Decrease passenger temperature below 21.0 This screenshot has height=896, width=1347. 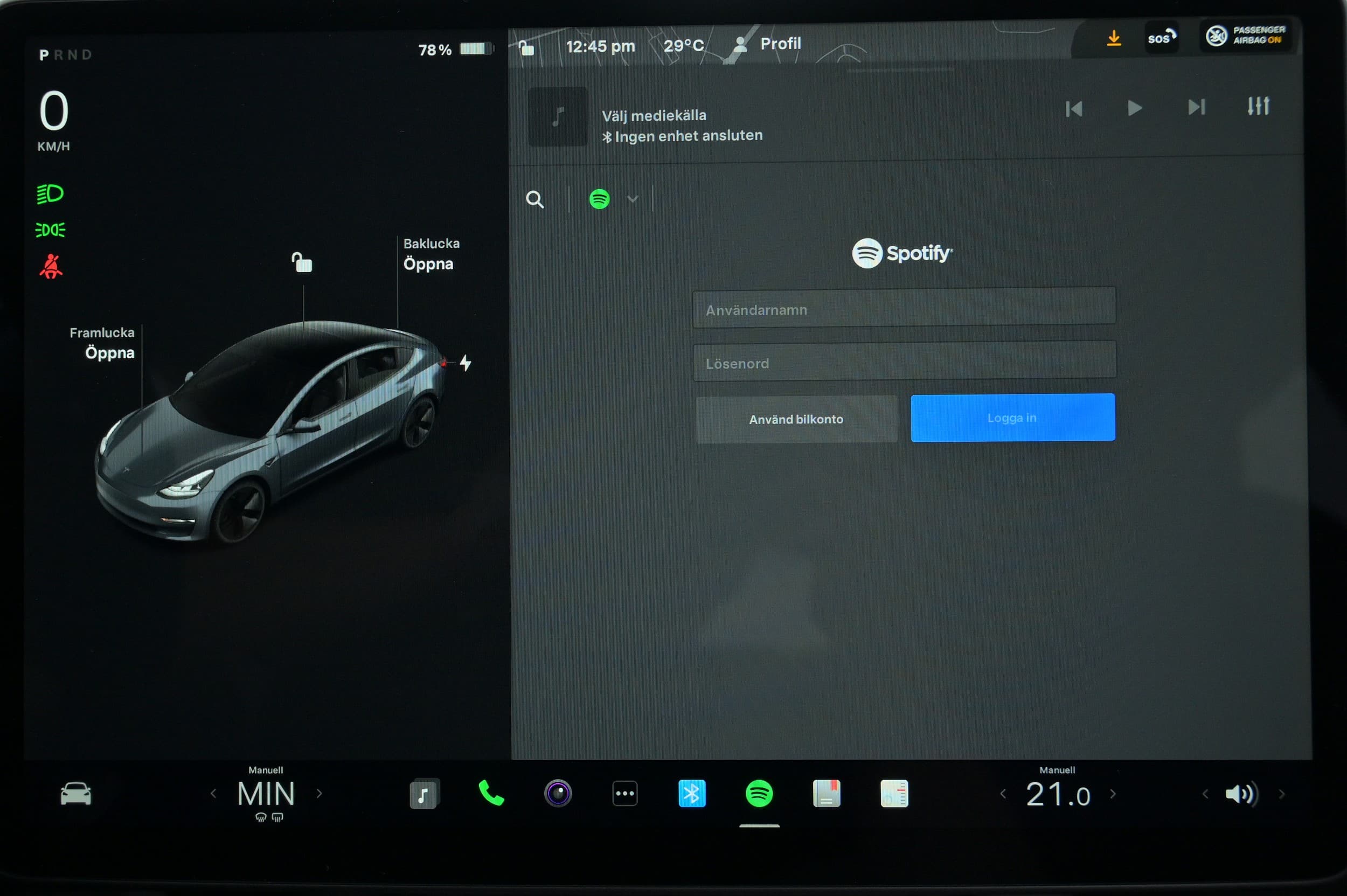(x=1002, y=794)
